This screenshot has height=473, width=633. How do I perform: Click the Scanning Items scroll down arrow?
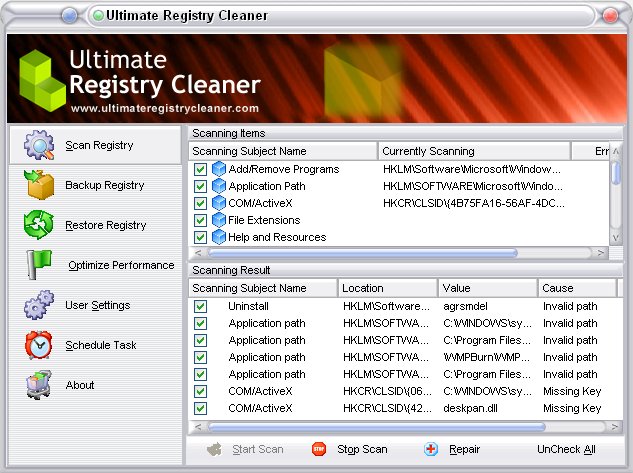coord(616,238)
